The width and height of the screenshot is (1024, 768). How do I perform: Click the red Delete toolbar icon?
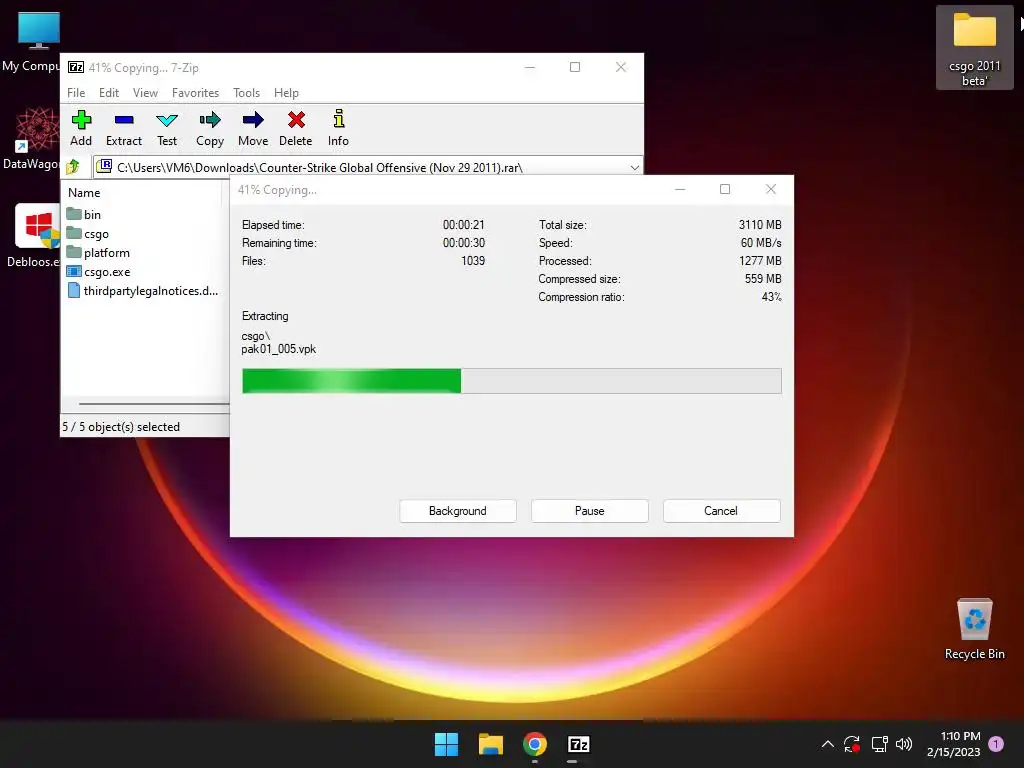(x=296, y=128)
